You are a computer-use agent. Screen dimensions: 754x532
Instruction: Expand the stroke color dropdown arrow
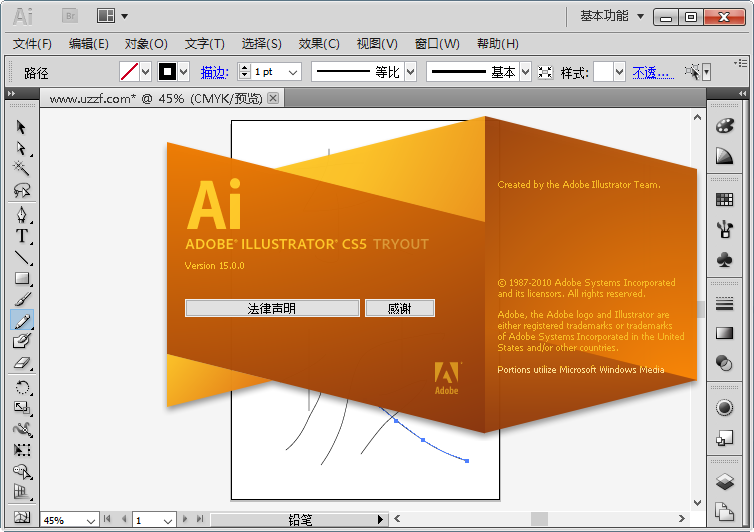(x=183, y=72)
